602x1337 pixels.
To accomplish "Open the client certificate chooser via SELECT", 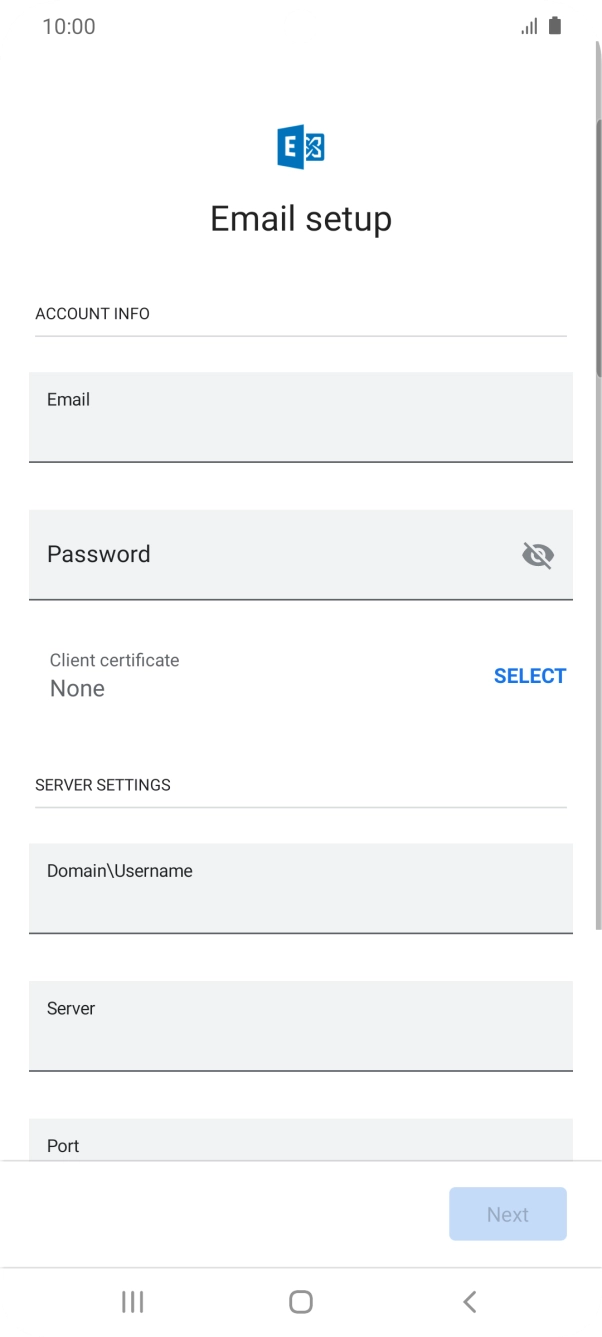I will coord(530,675).
